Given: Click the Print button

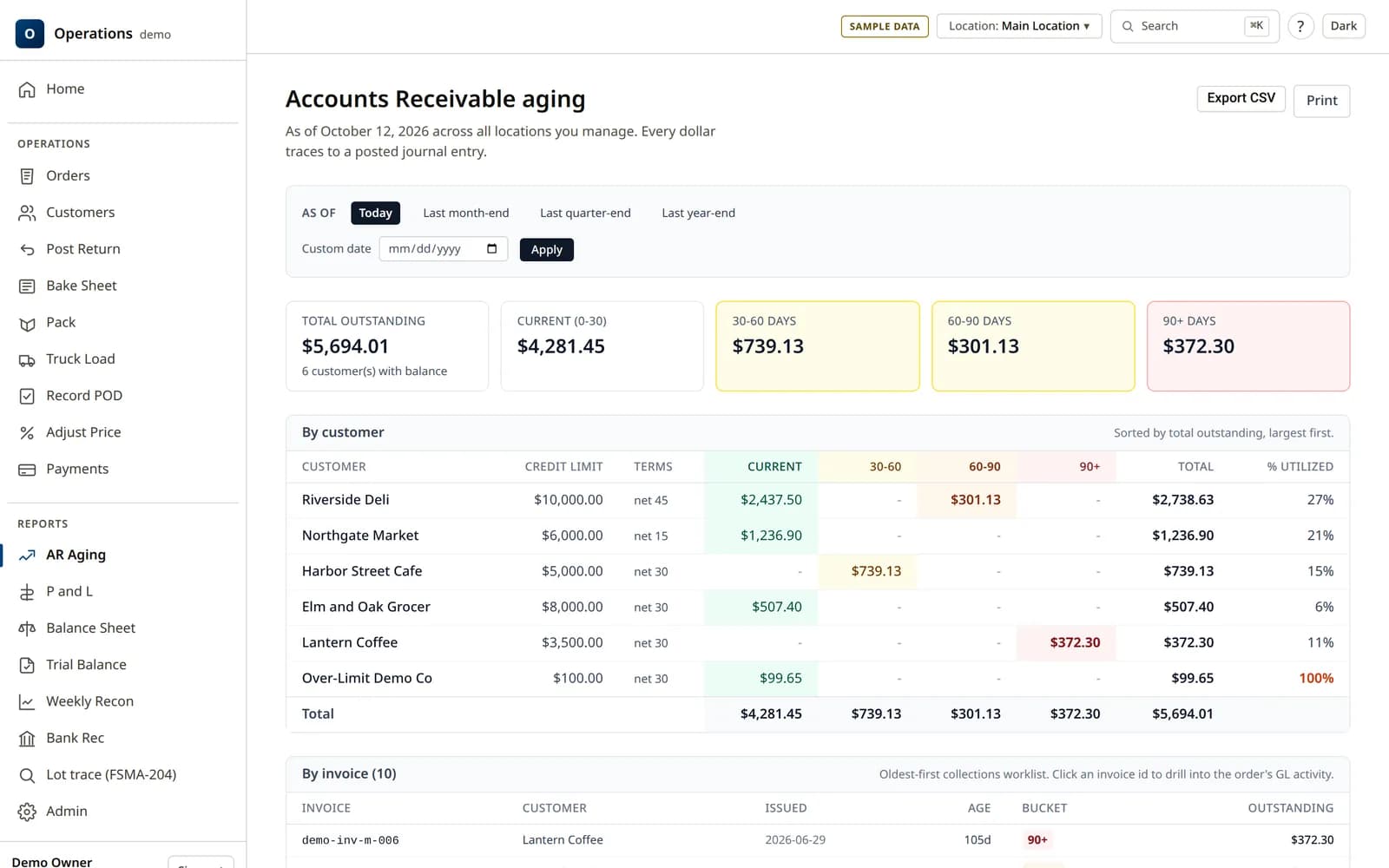Looking at the screenshot, I should (x=1321, y=101).
